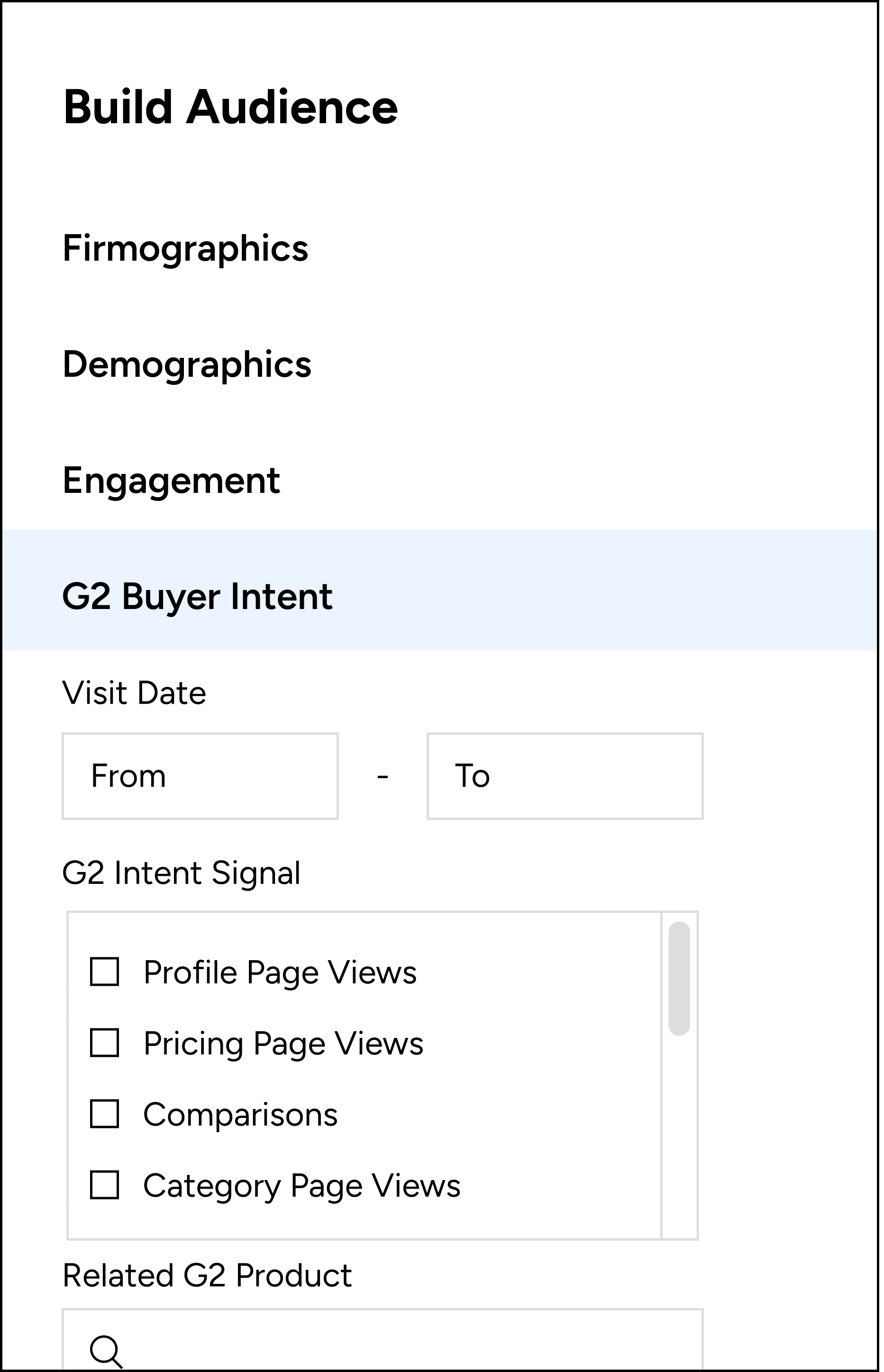Click the Visit Date label
884x1372 pixels.
coord(134,693)
